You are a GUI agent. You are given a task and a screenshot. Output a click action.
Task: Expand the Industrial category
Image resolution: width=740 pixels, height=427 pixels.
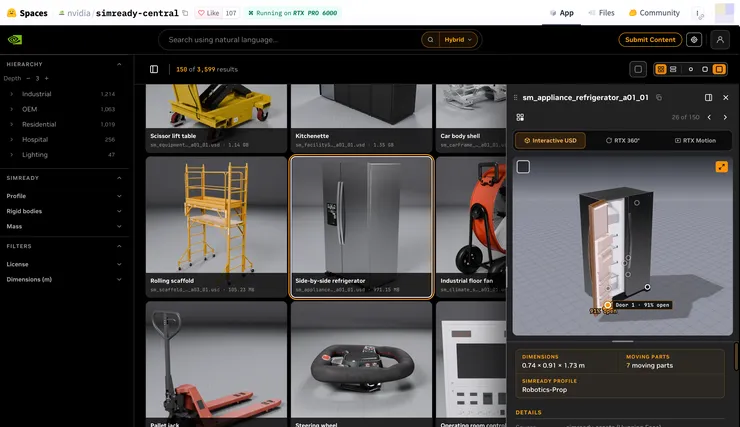11,94
